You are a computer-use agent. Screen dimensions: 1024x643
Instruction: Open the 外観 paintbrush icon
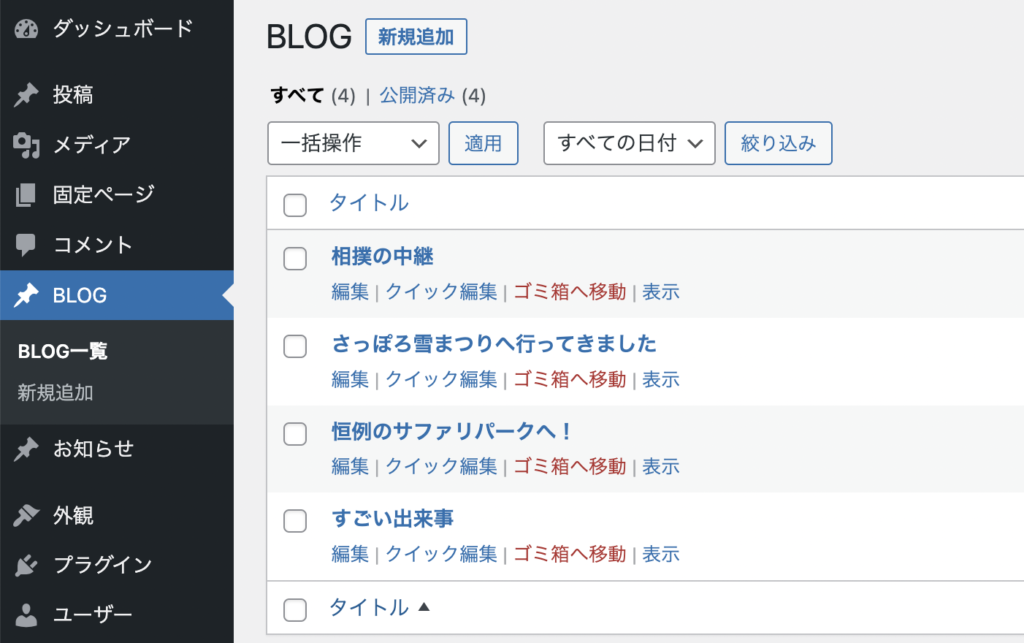pyautogui.click(x=26, y=516)
